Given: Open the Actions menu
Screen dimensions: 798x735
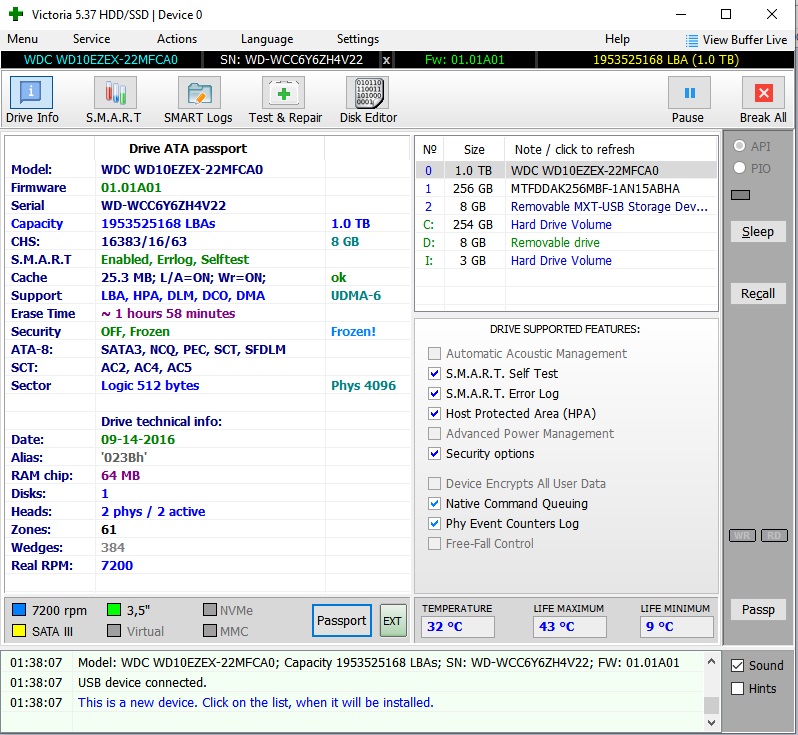Looking at the screenshot, I should click(177, 39).
